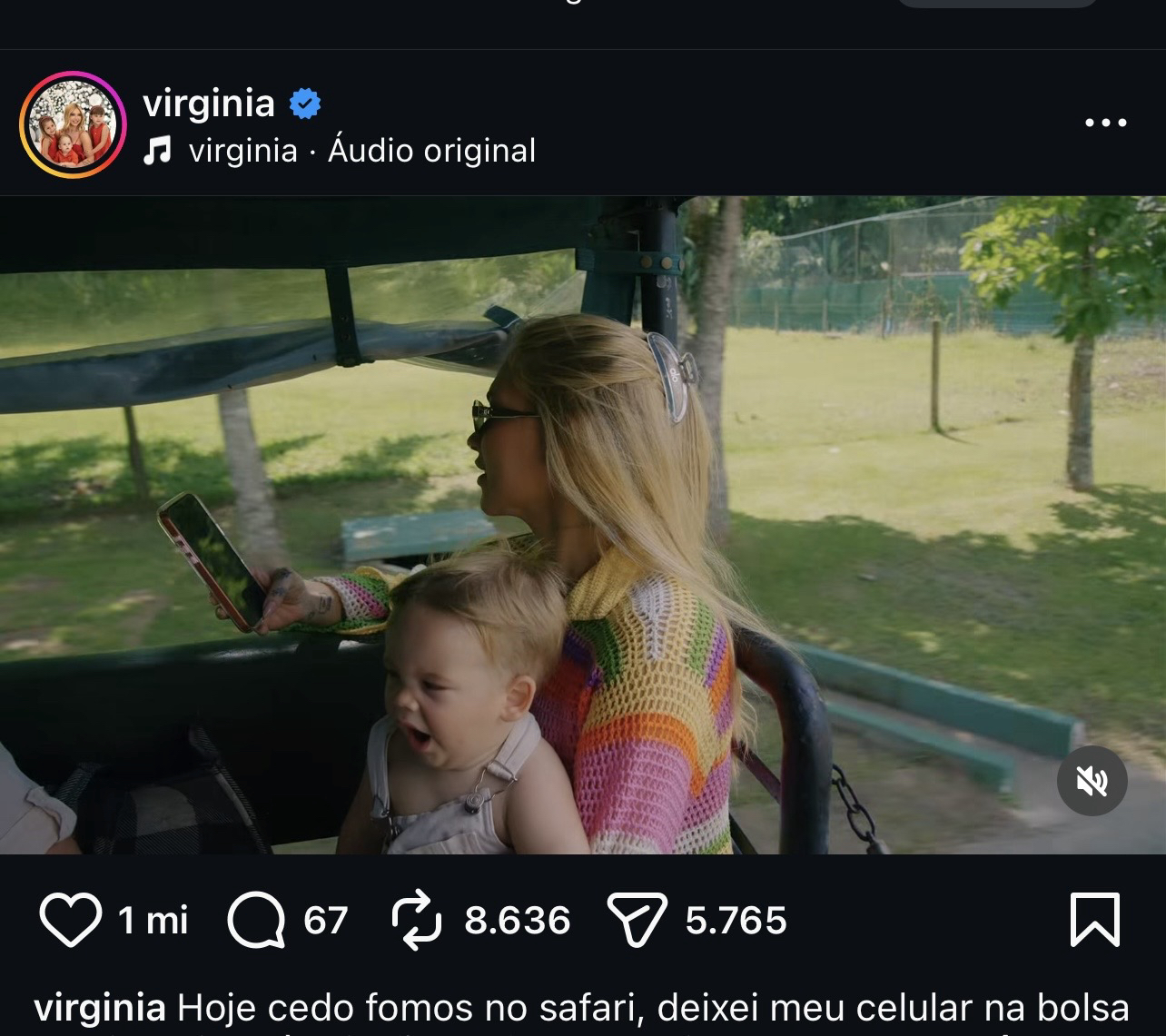Save the post with the bookmark icon

pos(1095,920)
